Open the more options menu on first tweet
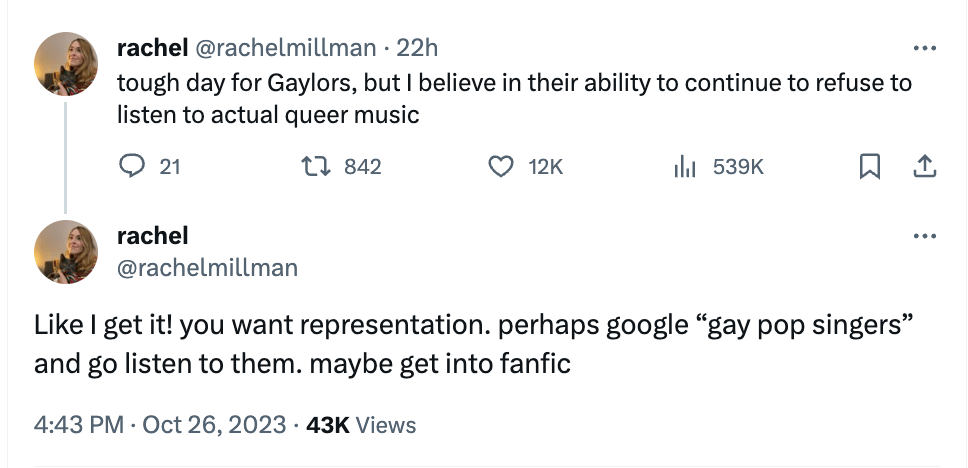This screenshot has width=968, height=468. coord(925,48)
